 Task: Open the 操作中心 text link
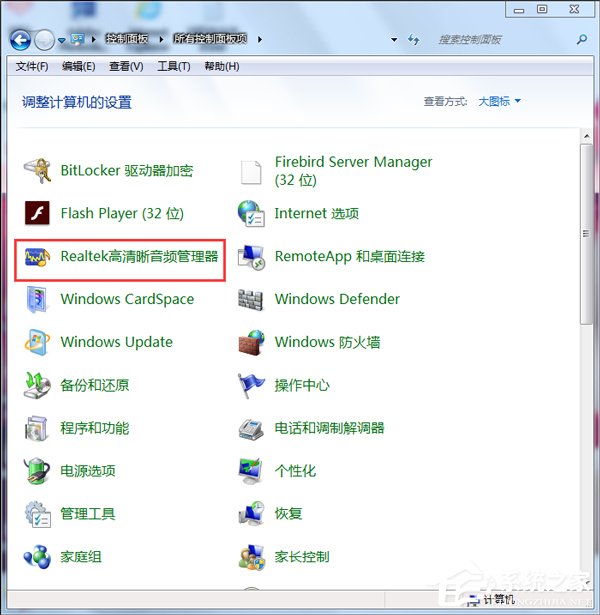(302, 385)
